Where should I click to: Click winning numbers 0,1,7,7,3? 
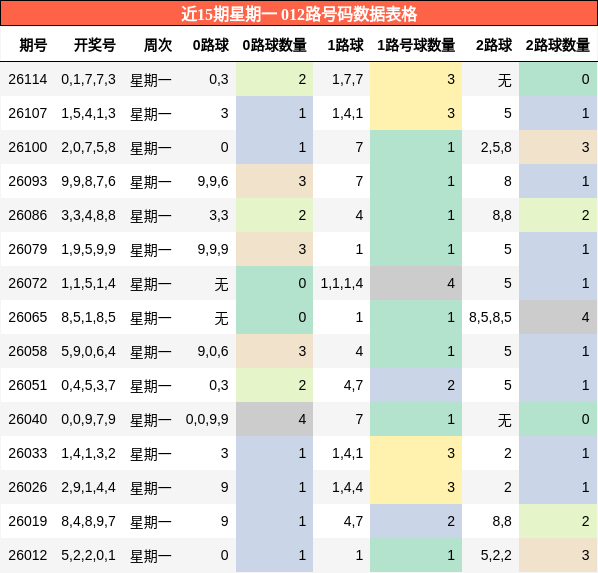coord(88,79)
